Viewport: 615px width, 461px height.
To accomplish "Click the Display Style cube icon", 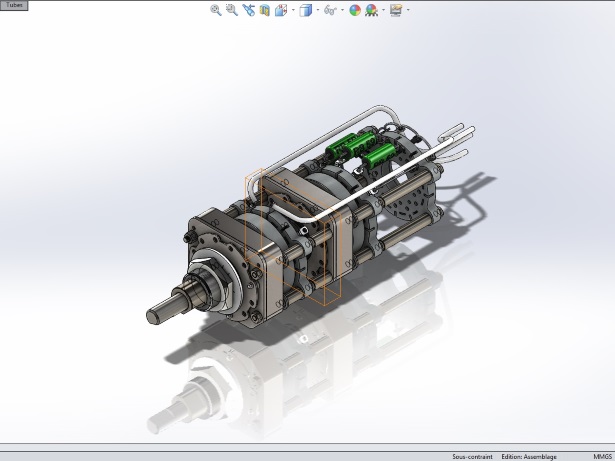I will pyautogui.click(x=306, y=11).
